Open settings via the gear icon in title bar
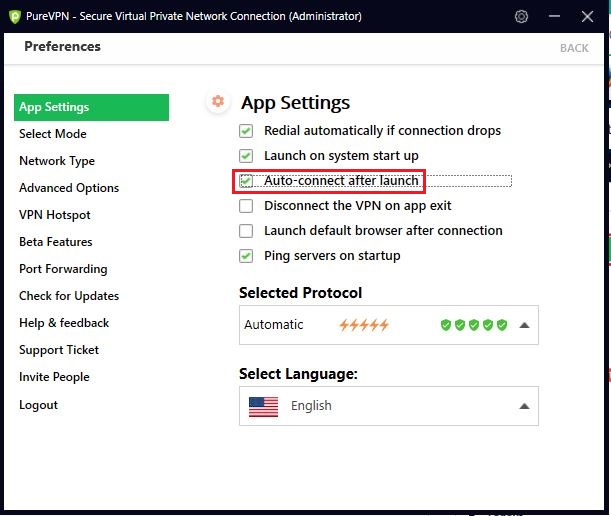 (521, 16)
